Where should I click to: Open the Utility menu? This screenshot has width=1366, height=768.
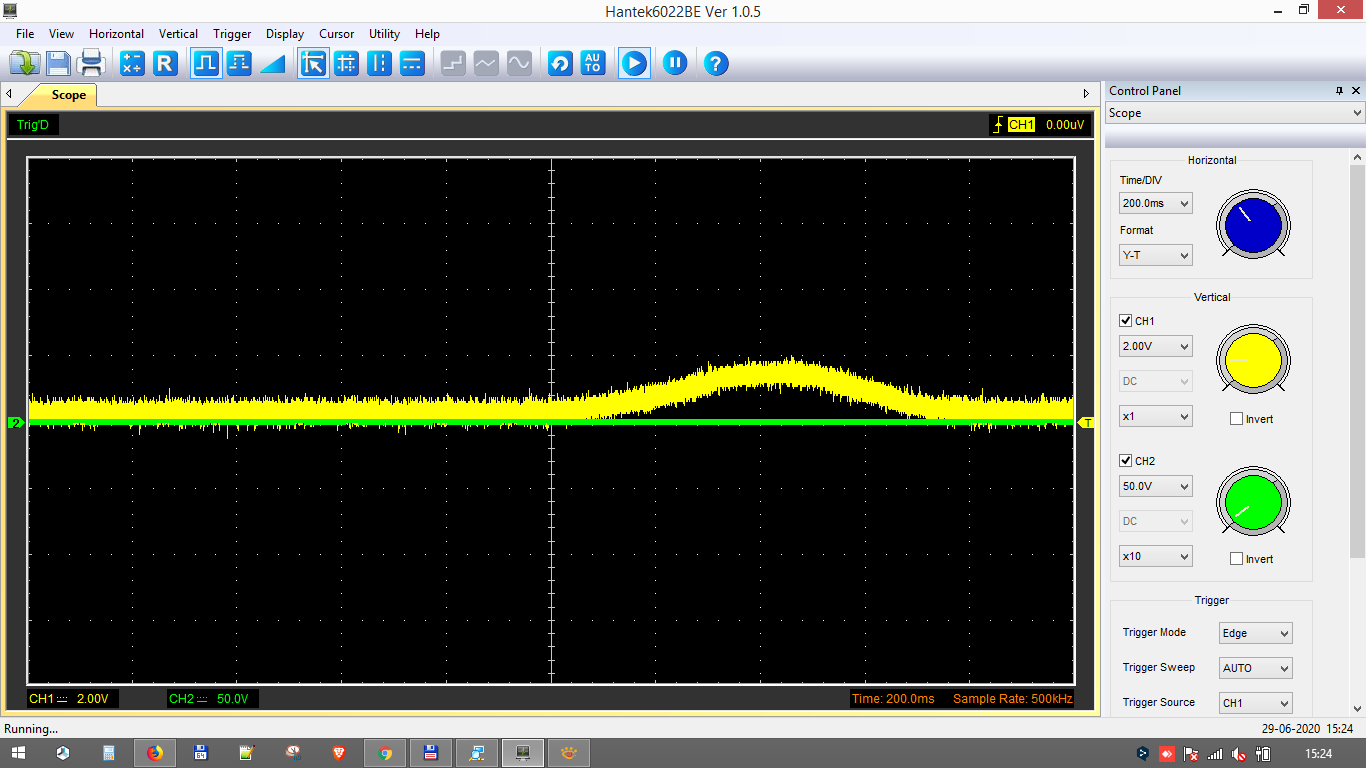coord(384,34)
